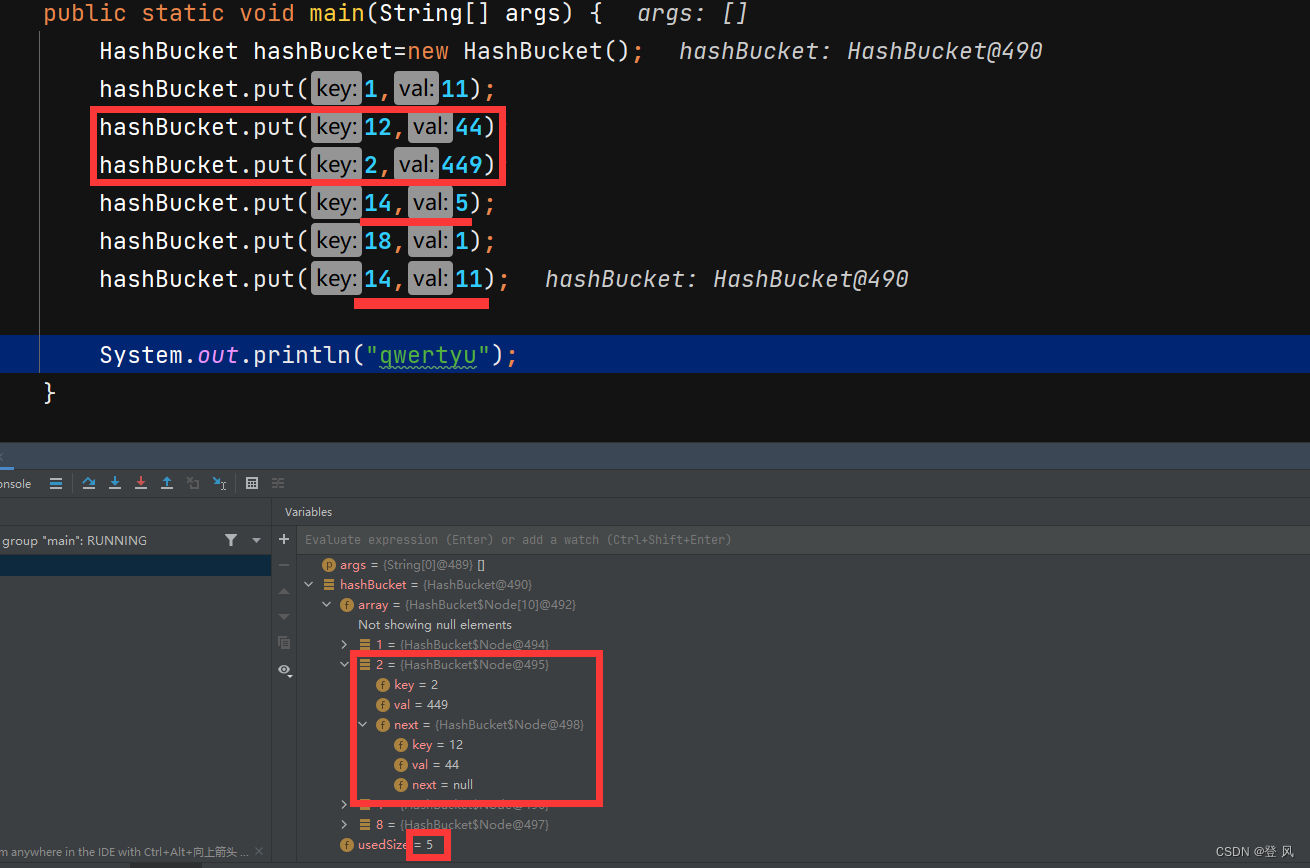
Task: Click inline hint 'hashBucket: HashBucket@490' on first line
Action: pyautogui.click(x=861, y=51)
